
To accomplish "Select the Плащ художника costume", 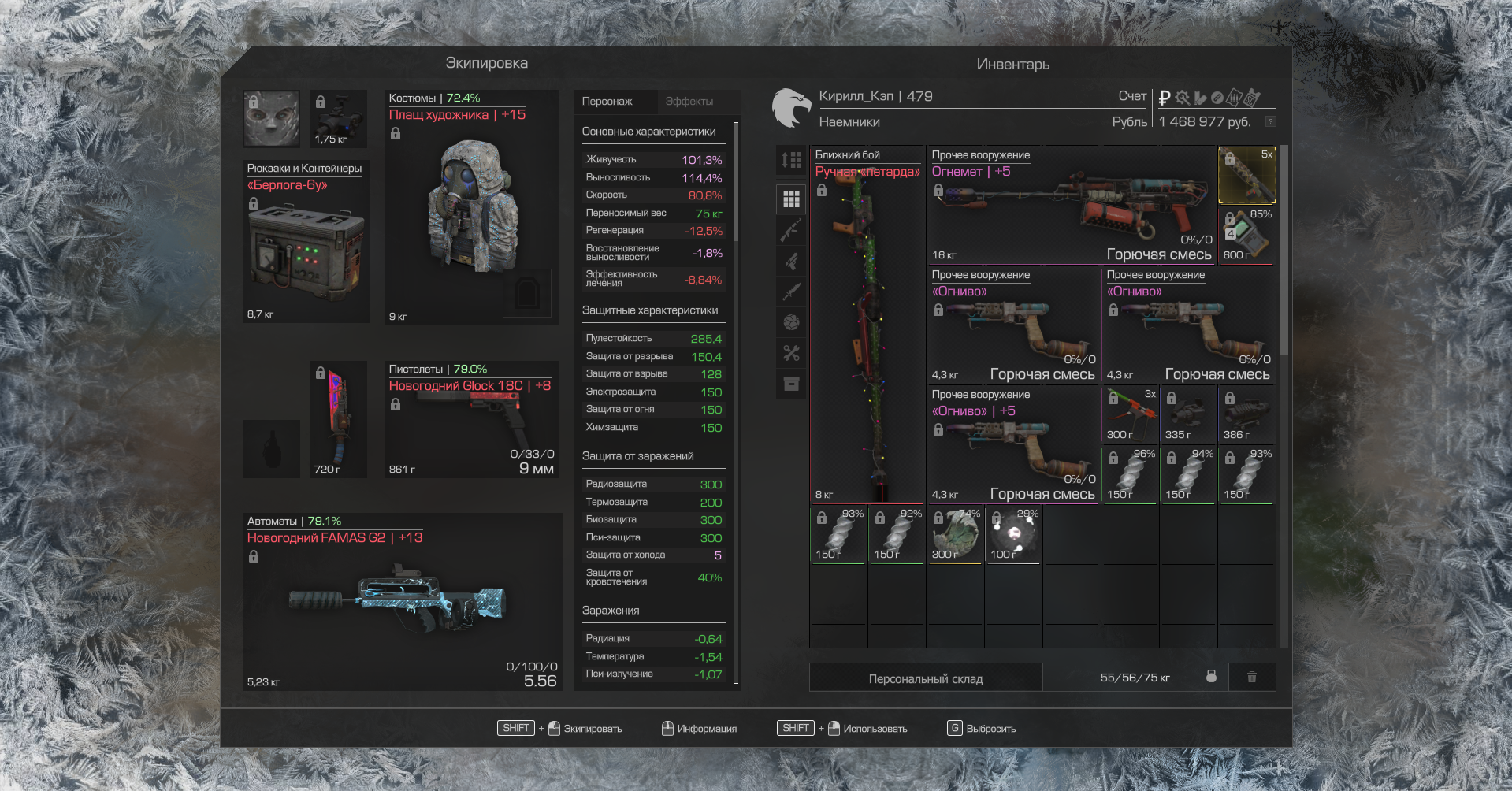I will coord(473,207).
